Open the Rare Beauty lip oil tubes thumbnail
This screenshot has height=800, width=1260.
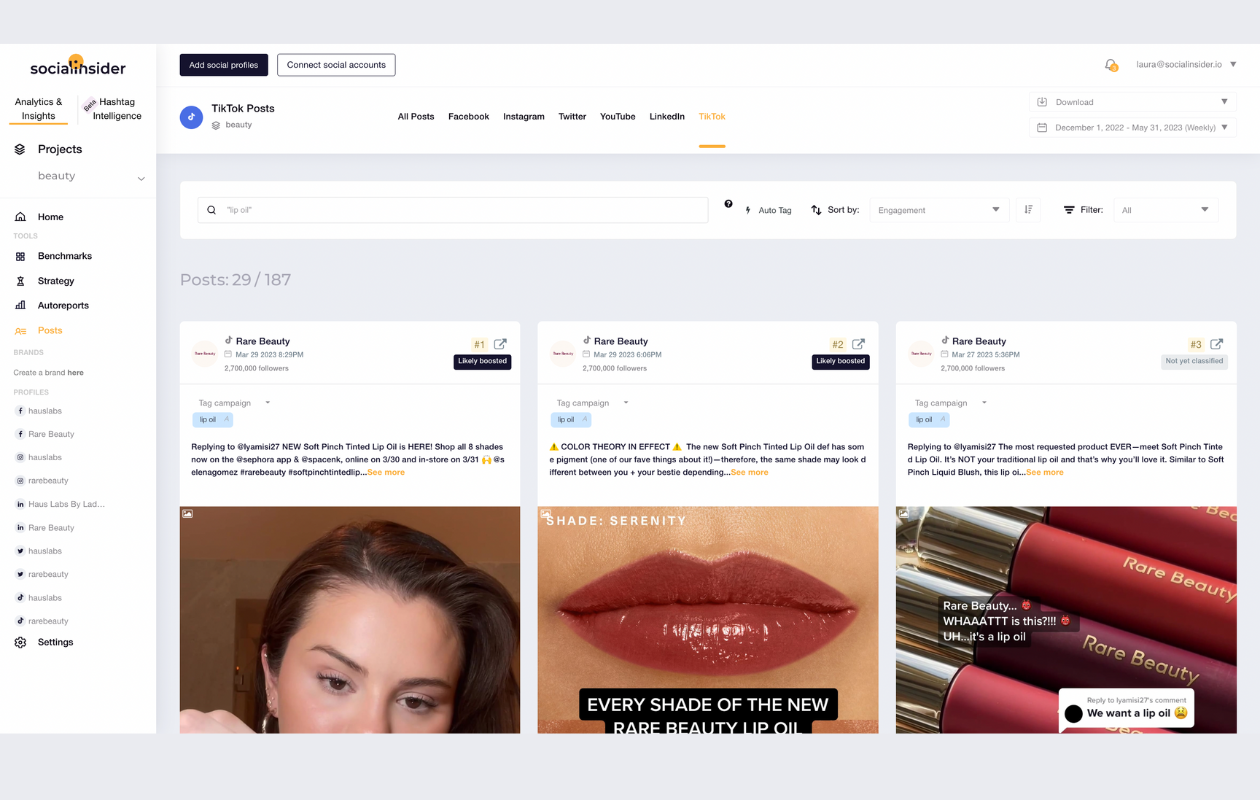tap(1066, 620)
